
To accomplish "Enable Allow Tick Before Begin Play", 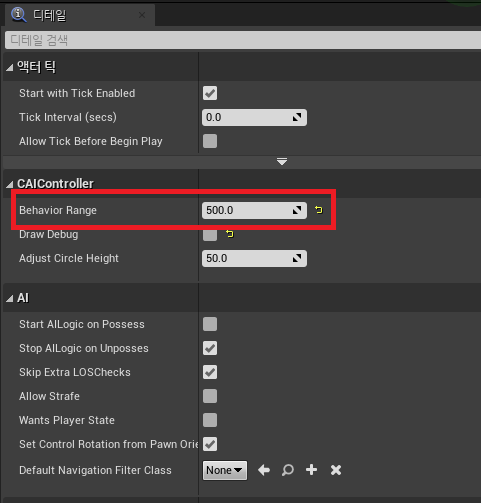I will click(210, 141).
